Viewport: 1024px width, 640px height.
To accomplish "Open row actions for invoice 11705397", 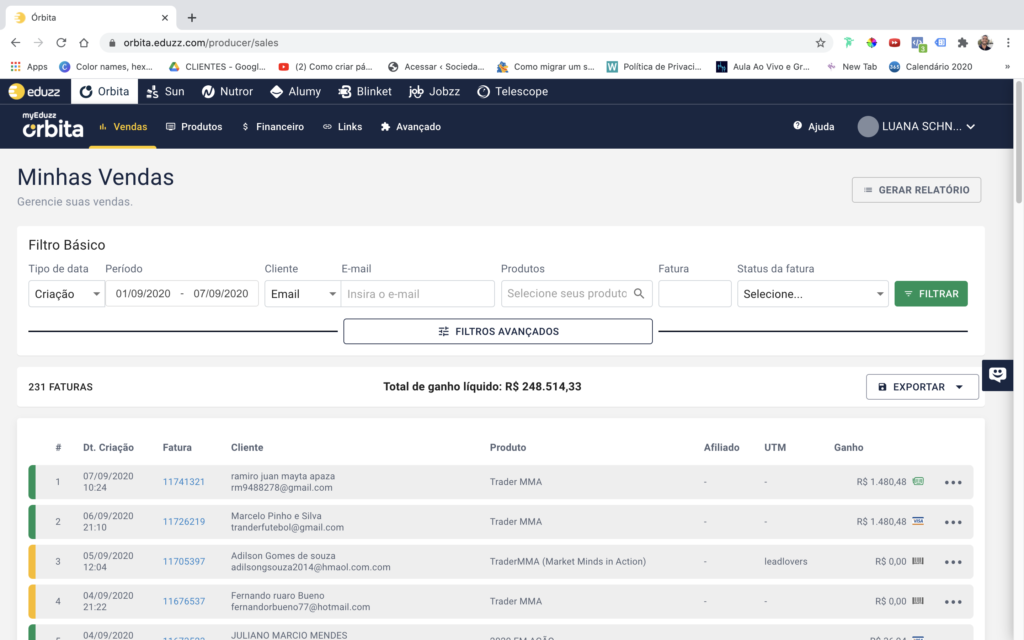I will click(x=953, y=562).
